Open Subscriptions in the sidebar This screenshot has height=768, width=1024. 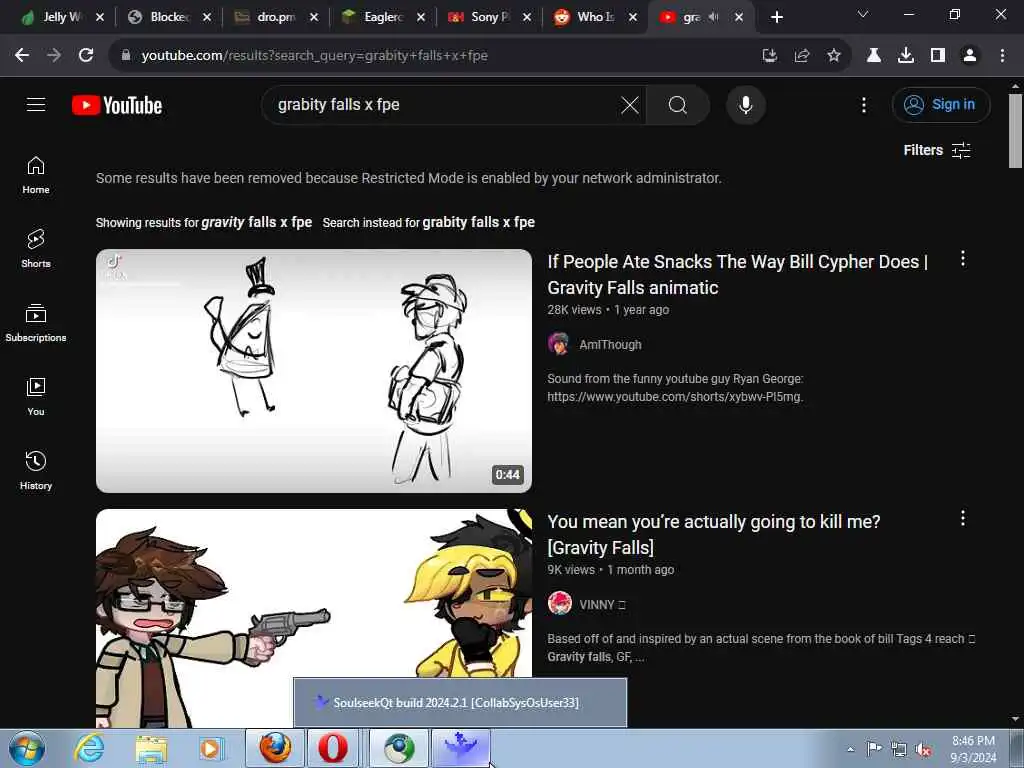pos(36,323)
